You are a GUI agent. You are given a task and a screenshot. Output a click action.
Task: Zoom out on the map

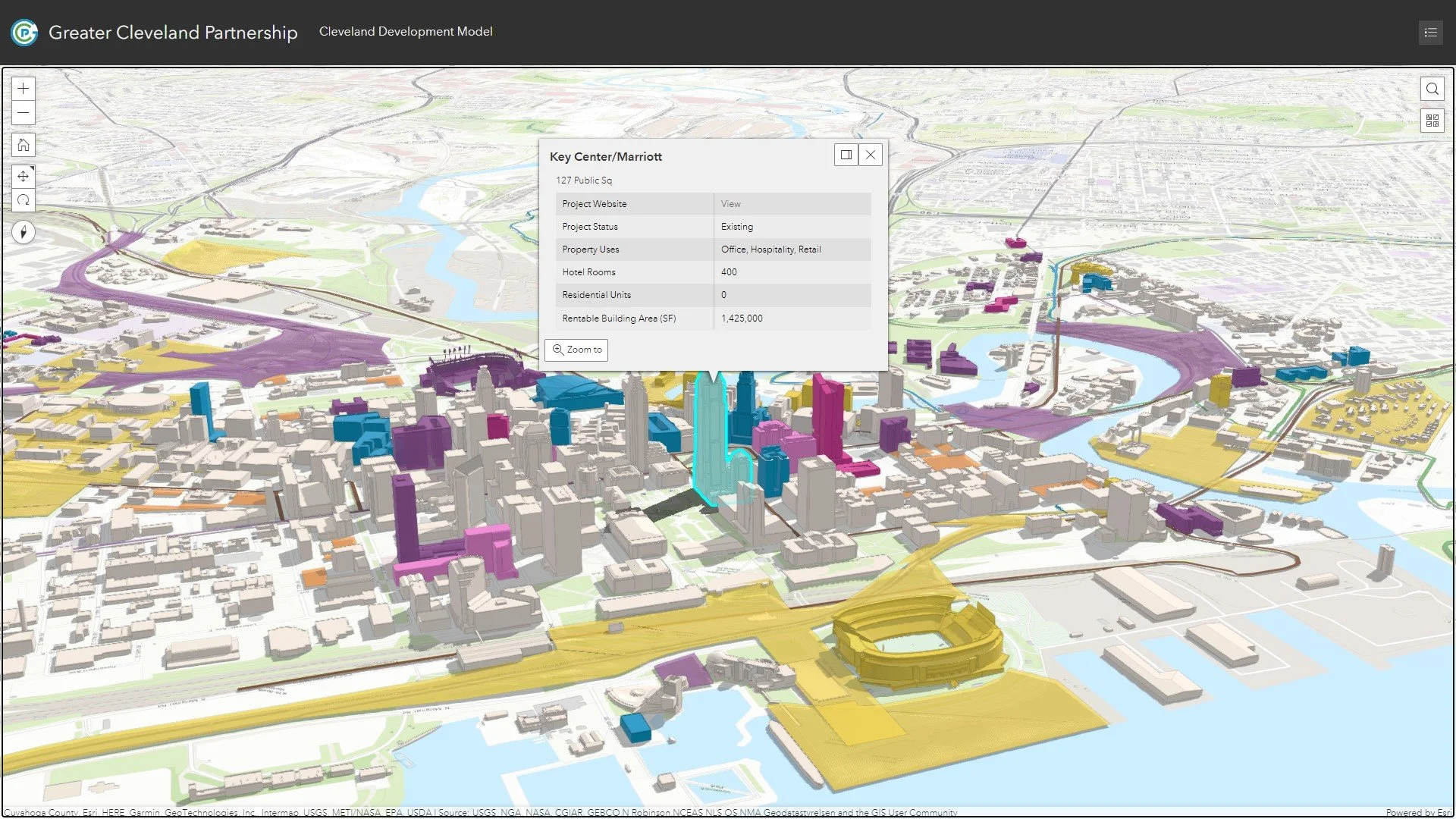pyautogui.click(x=24, y=113)
